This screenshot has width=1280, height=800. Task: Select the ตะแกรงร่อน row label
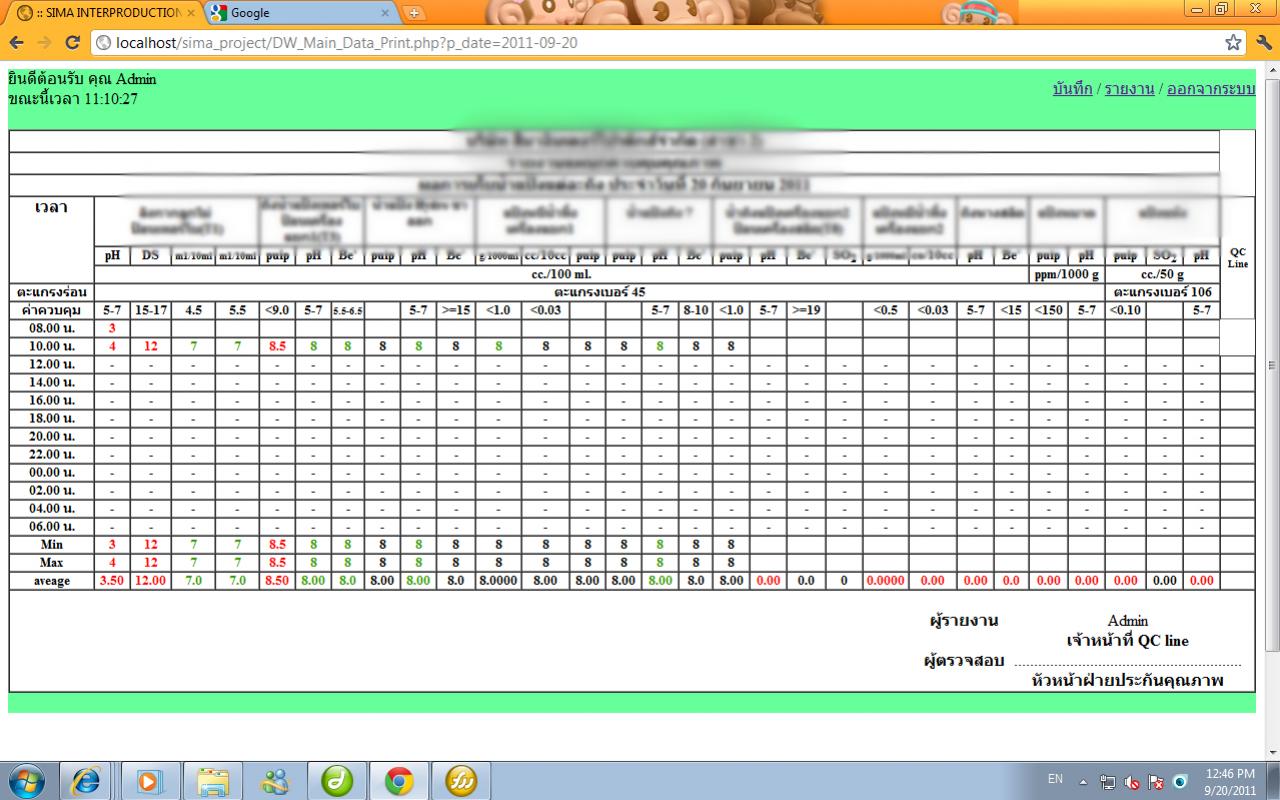pyautogui.click(x=50, y=292)
